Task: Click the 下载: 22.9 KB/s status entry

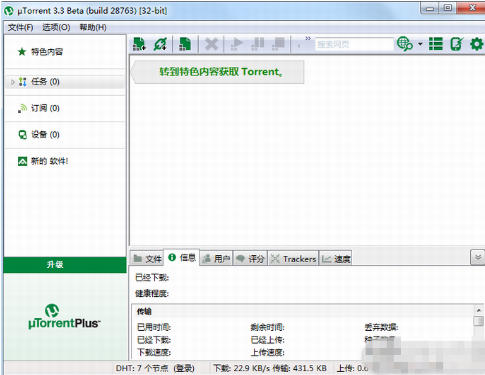Action: [242, 368]
